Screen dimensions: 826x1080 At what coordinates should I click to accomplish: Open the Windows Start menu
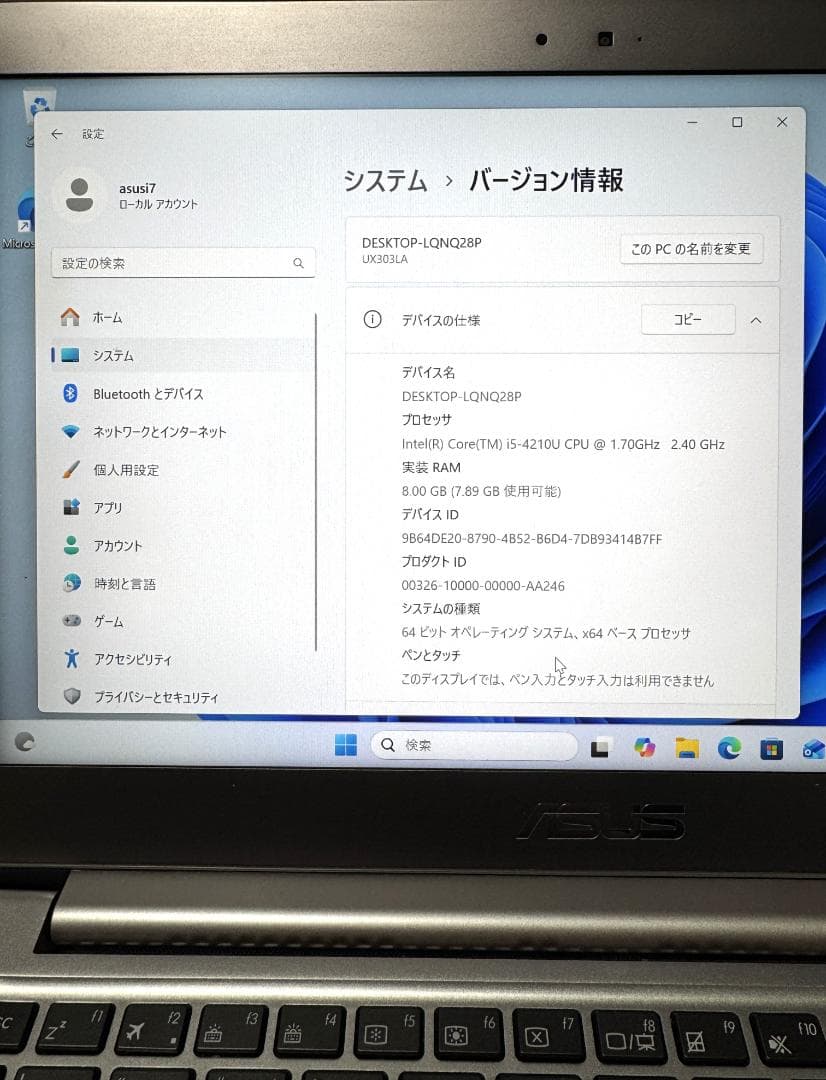(345, 744)
